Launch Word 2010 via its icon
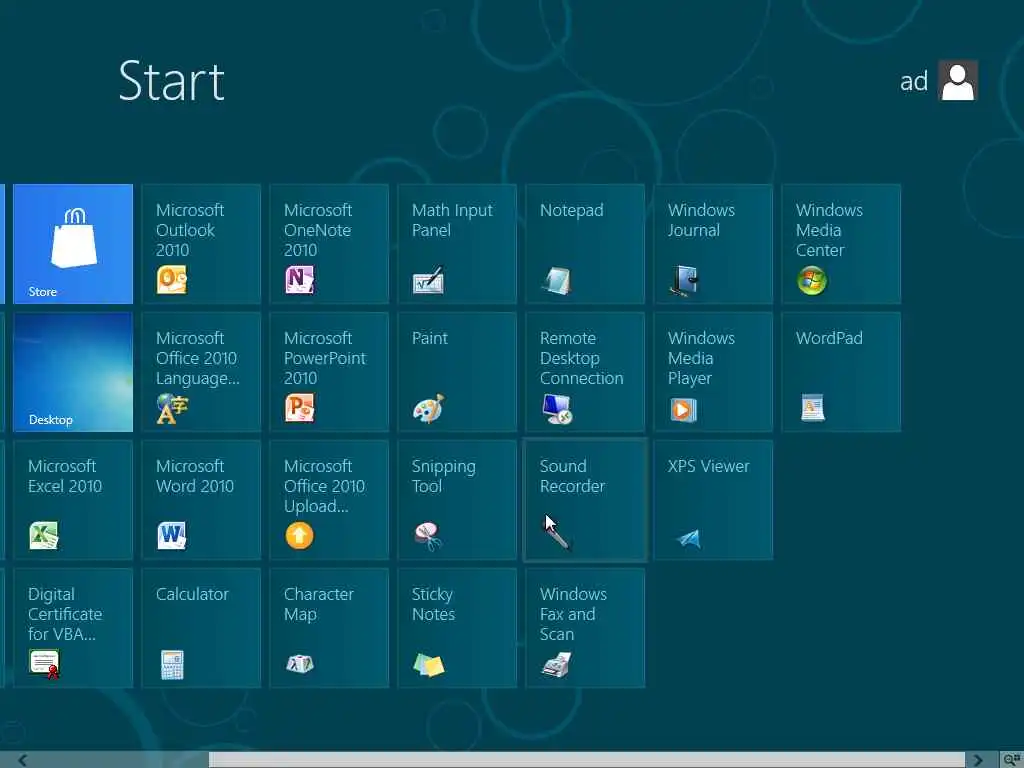 [172, 536]
